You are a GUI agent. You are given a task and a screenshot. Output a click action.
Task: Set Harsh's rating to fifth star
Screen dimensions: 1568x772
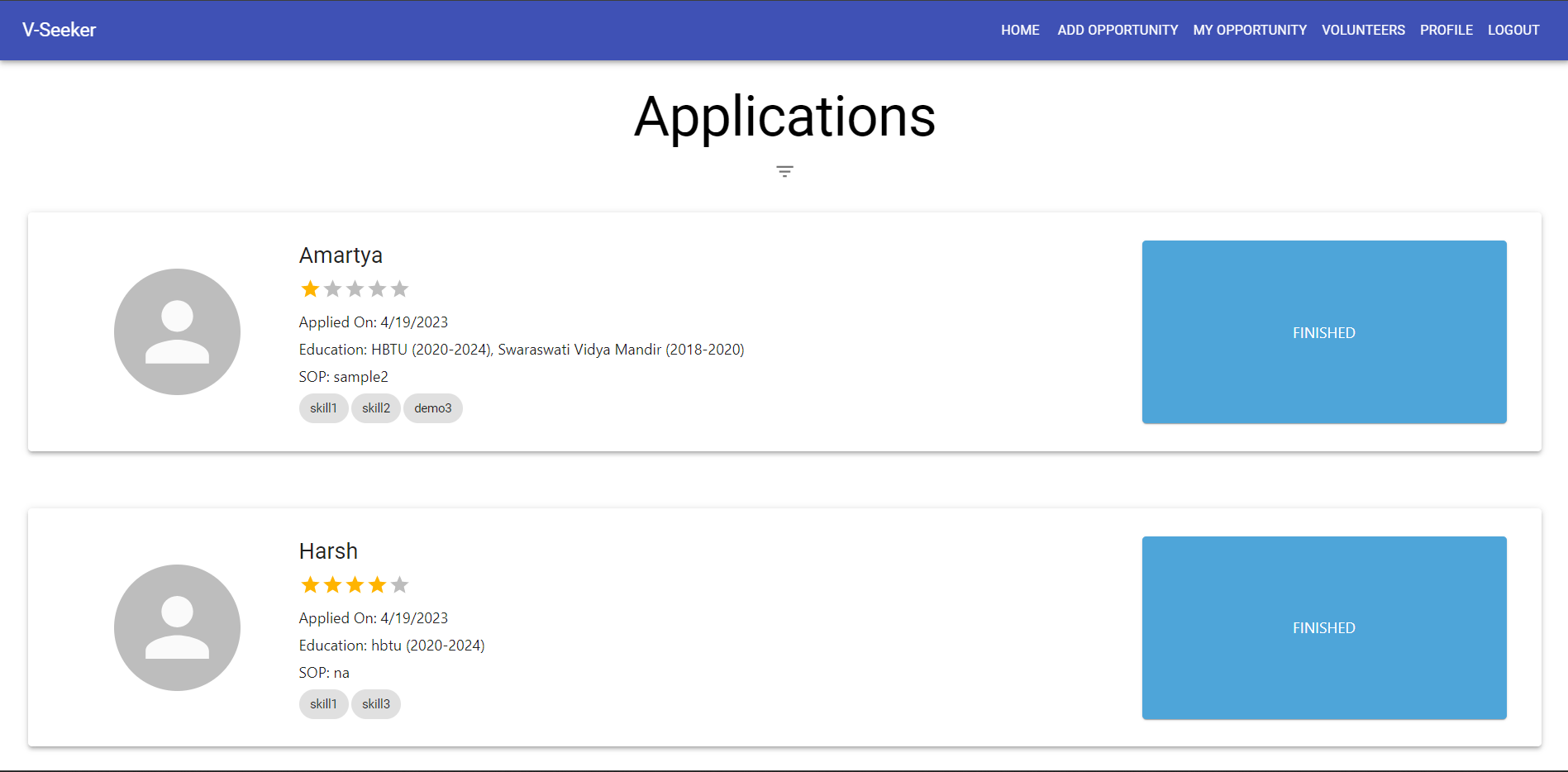(399, 584)
